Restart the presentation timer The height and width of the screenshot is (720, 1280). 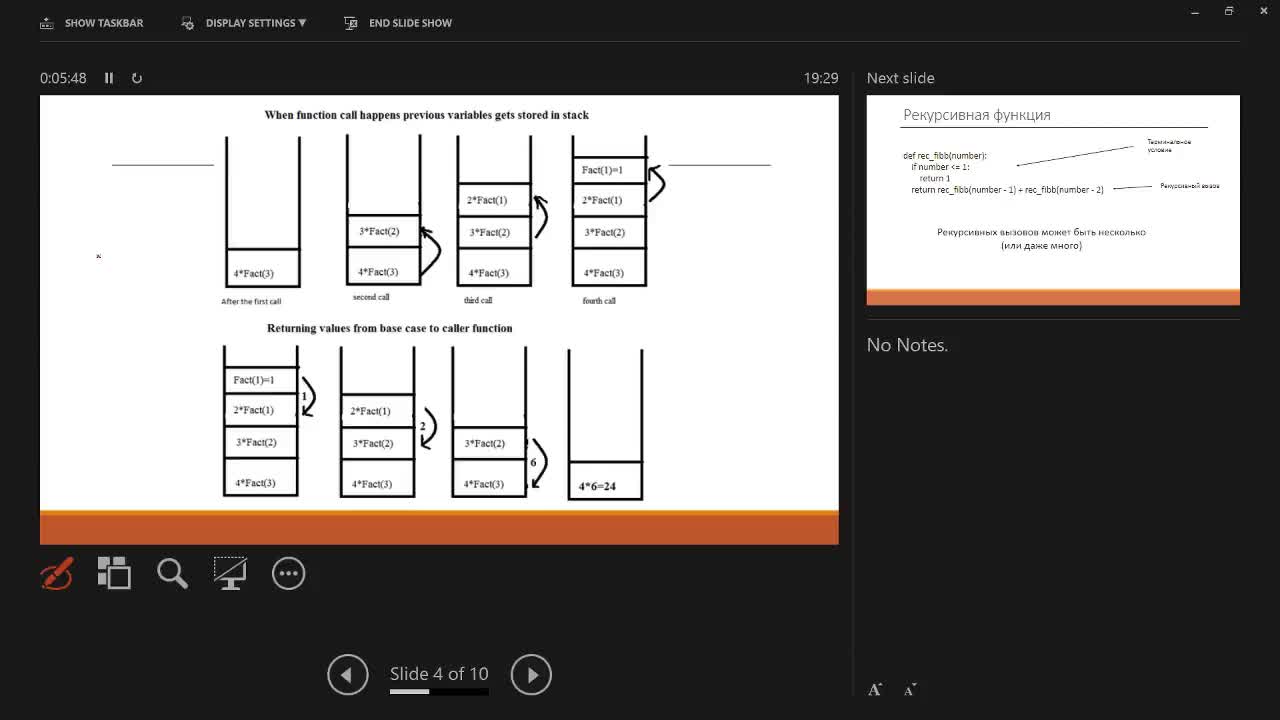[x=137, y=78]
